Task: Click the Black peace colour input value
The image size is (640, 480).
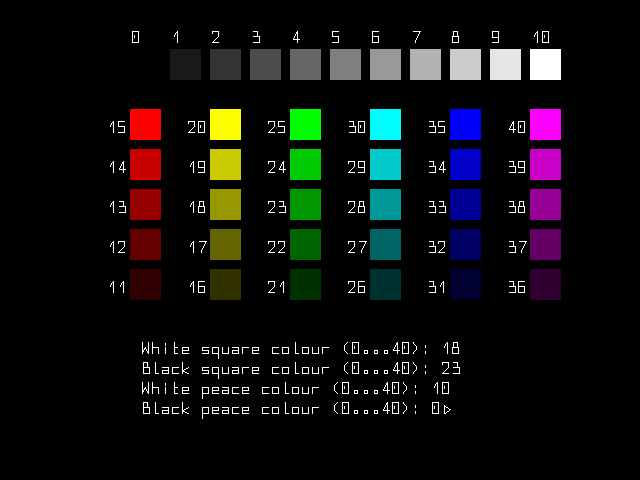Action: pyautogui.click(x=437, y=409)
